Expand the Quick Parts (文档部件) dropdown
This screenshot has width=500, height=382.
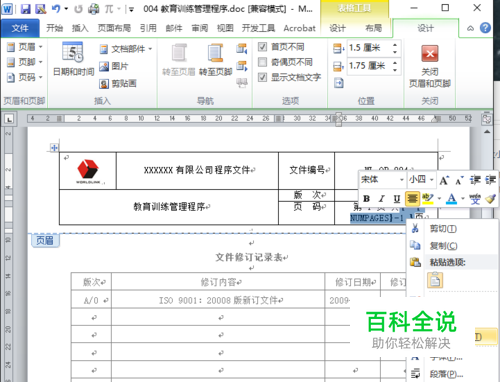point(126,49)
